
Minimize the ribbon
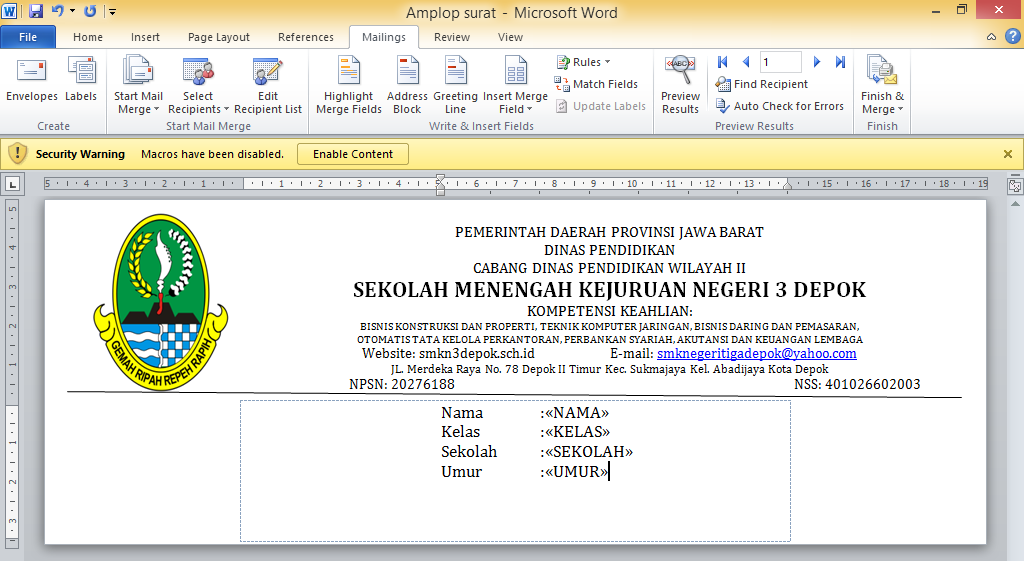[x=991, y=37]
